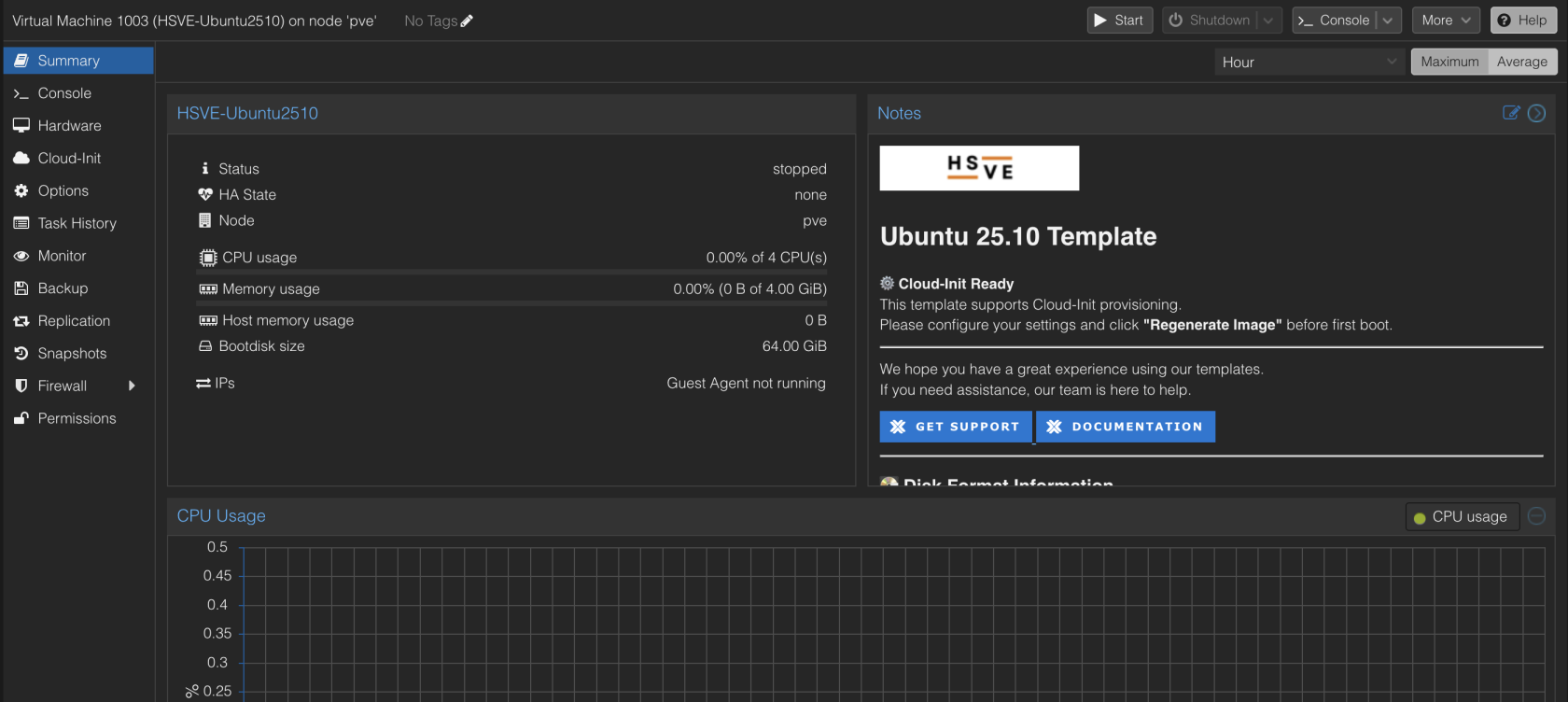
Task: Click the Options gear icon
Action: pyautogui.click(x=21, y=190)
